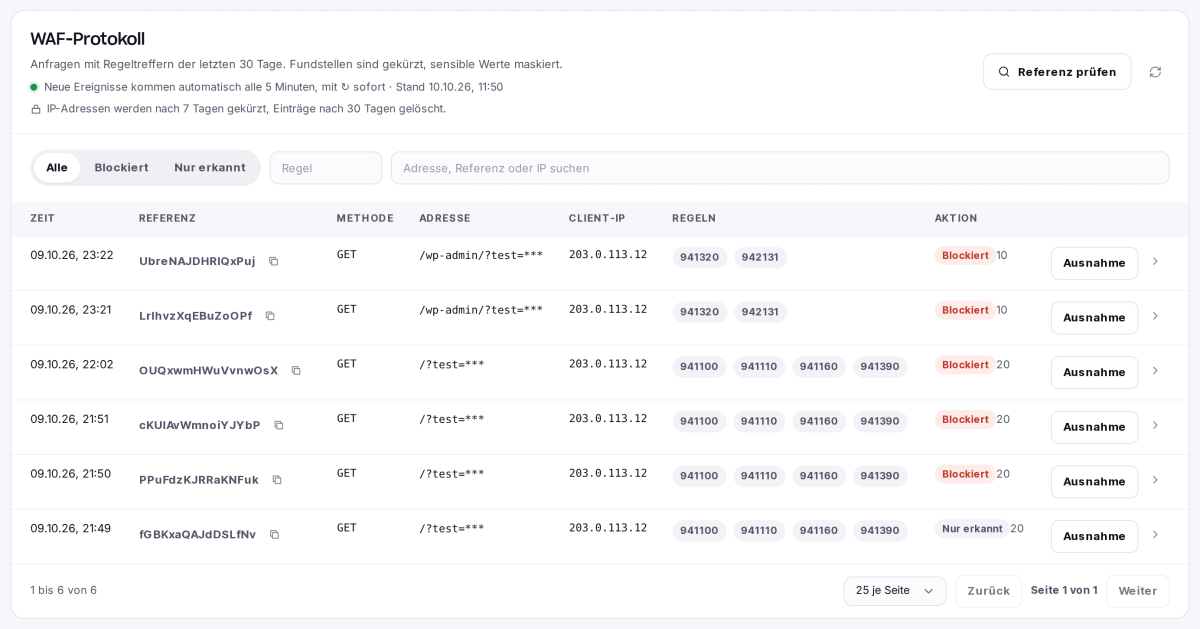
Task: Click the '1 bis 6 von 6' count
Action: [63, 590]
